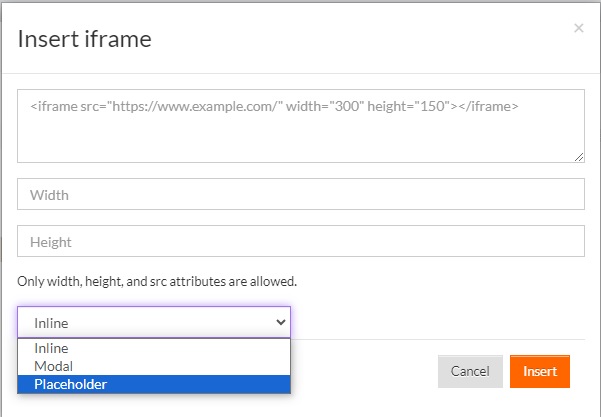This screenshot has width=601, height=417.
Task: Click the textarea resize grip icon
Action: [579, 157]
